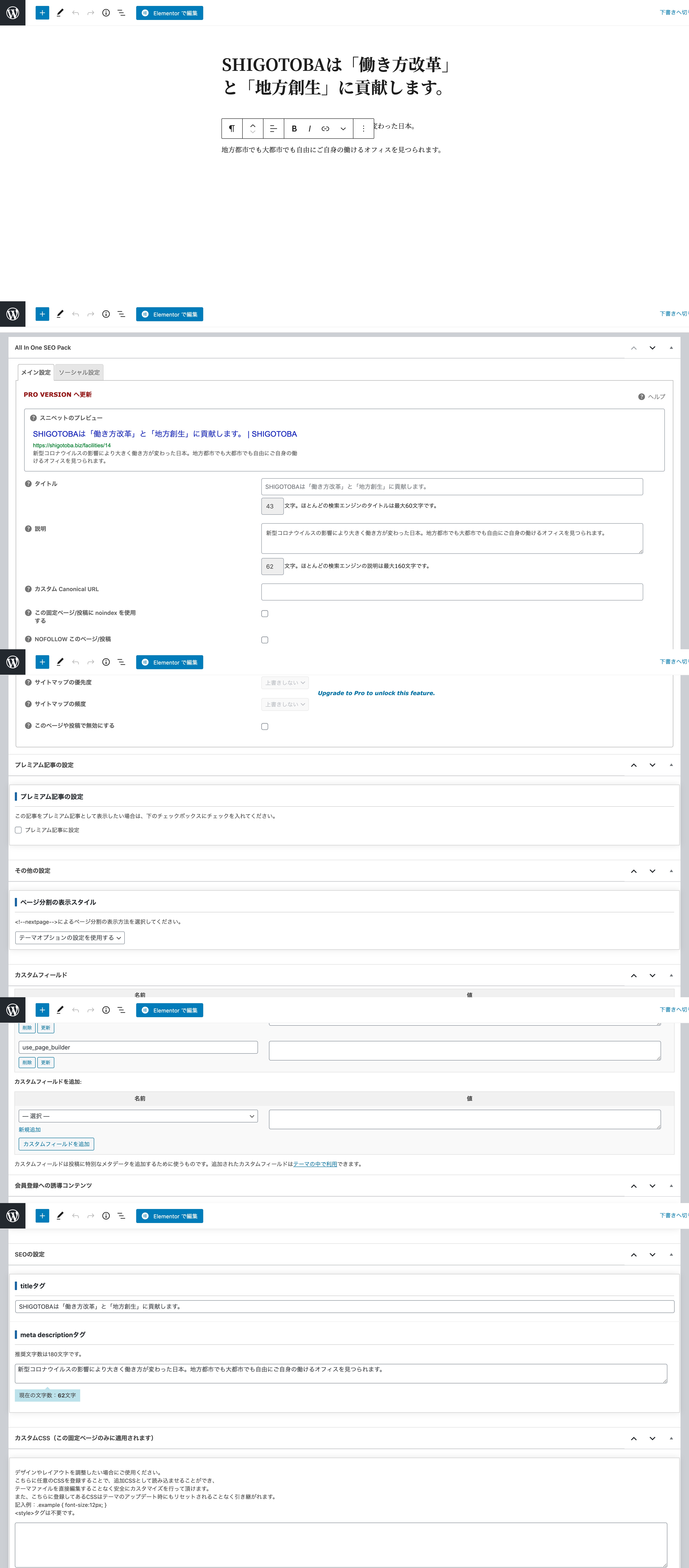Screen dimensions: 689x1568
Task: Switch to the ソーシャル設定 tab
Action: (79, 373)
